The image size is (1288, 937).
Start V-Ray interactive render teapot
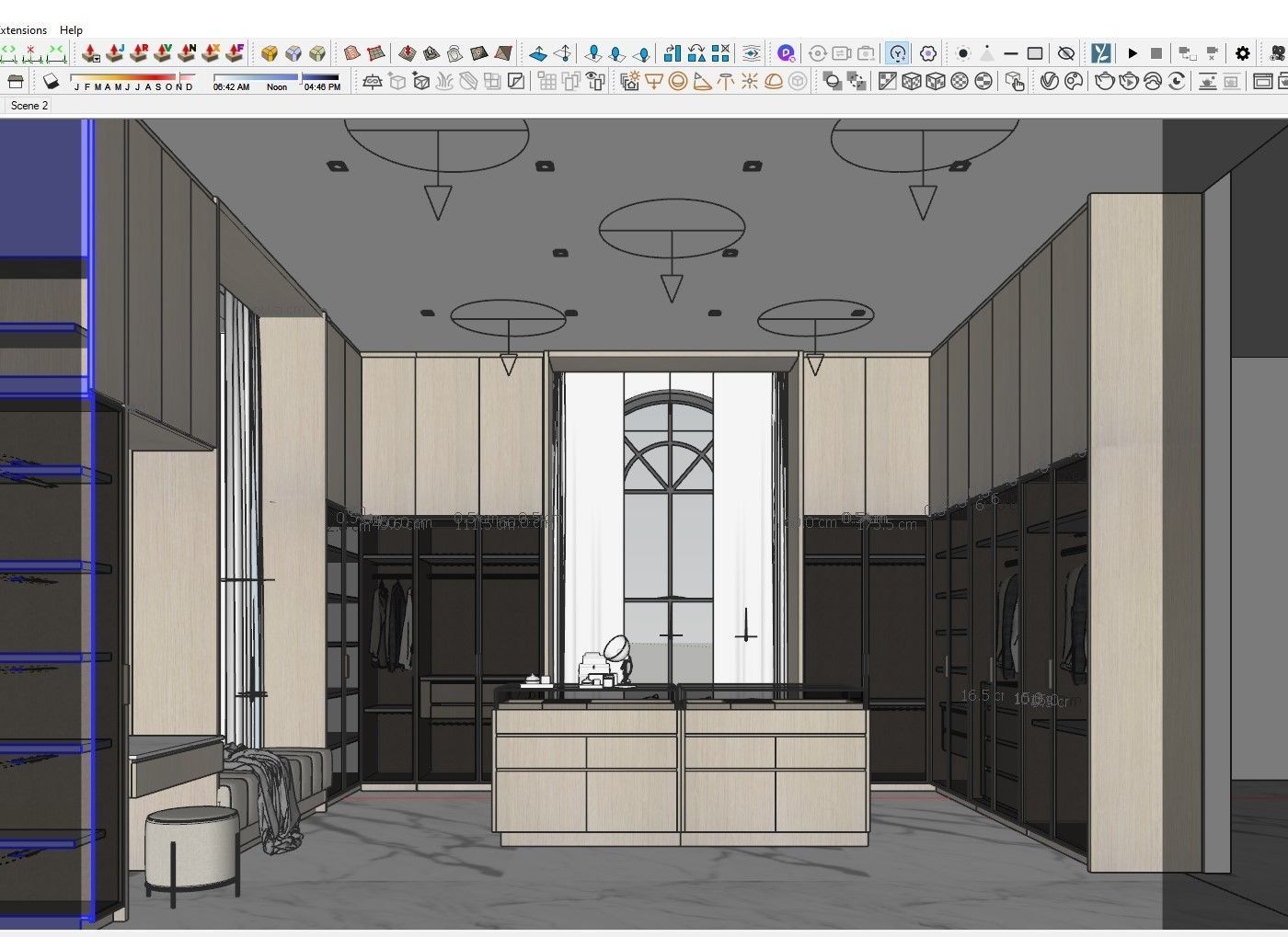click(x=1128, y=82)
